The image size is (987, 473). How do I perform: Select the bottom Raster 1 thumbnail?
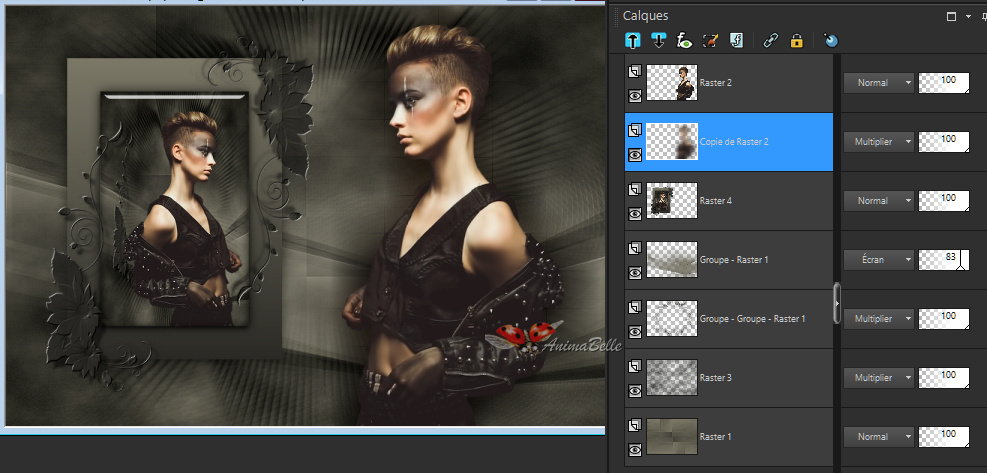point(672,436)
